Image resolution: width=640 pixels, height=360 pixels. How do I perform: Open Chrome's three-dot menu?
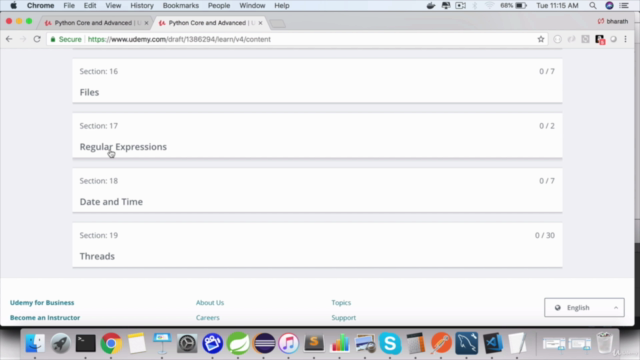click(x=625, y=39)
